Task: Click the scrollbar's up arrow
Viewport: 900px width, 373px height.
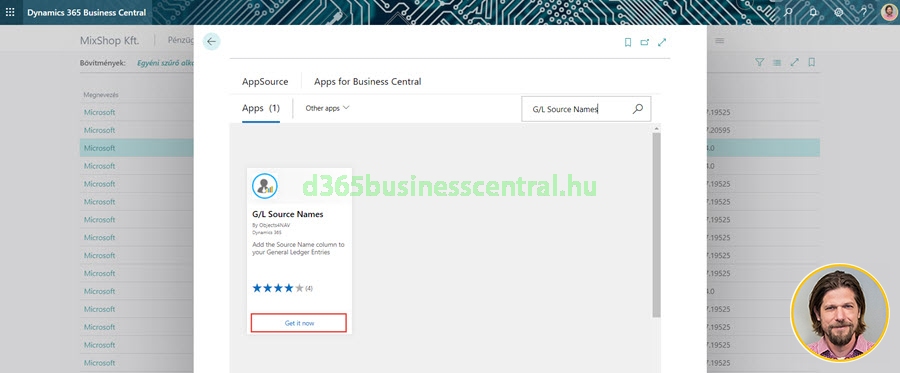Action: (657, 129)
